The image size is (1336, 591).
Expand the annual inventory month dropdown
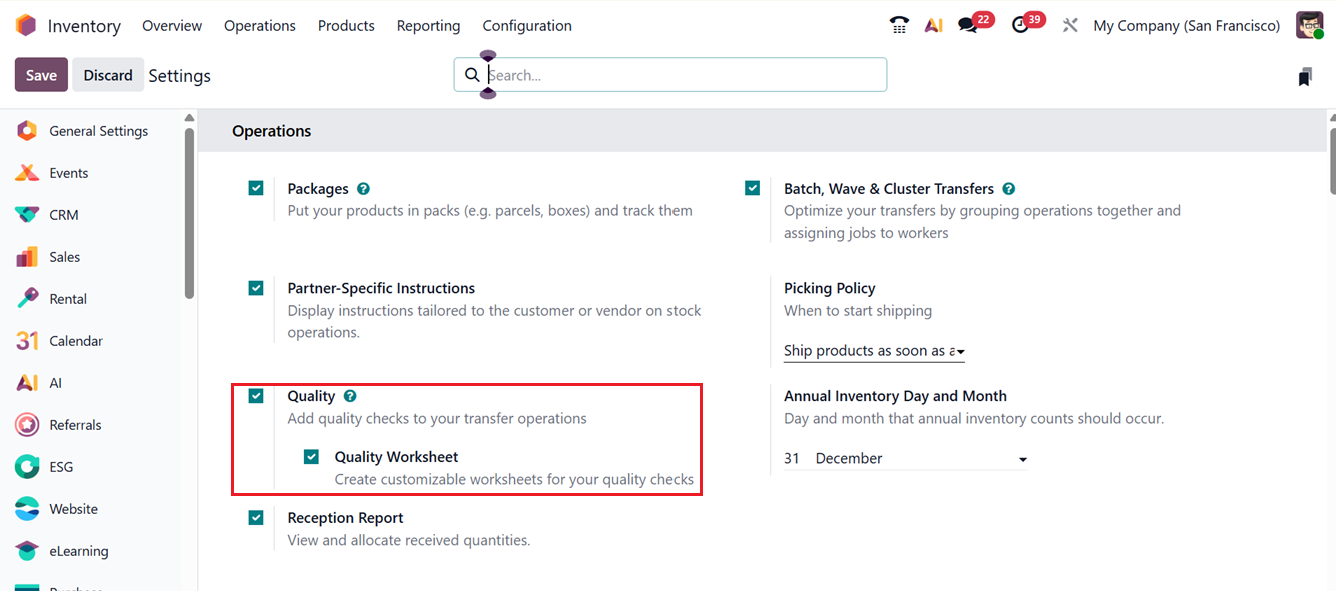pyautogui.click(x=921, y=459)
